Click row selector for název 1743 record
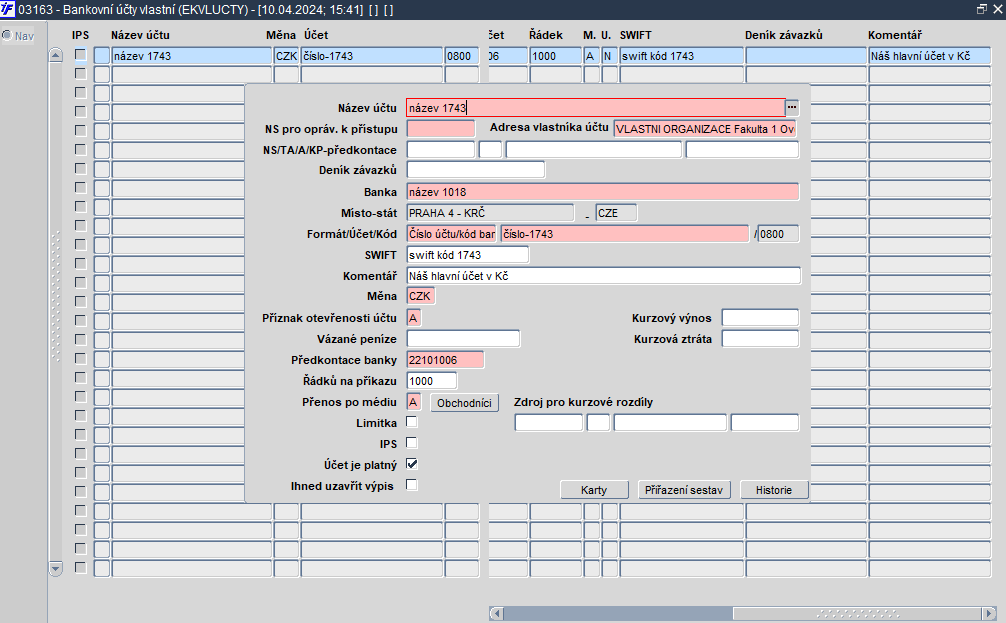This screenshot has height=623, width=1006. point(102,56)
